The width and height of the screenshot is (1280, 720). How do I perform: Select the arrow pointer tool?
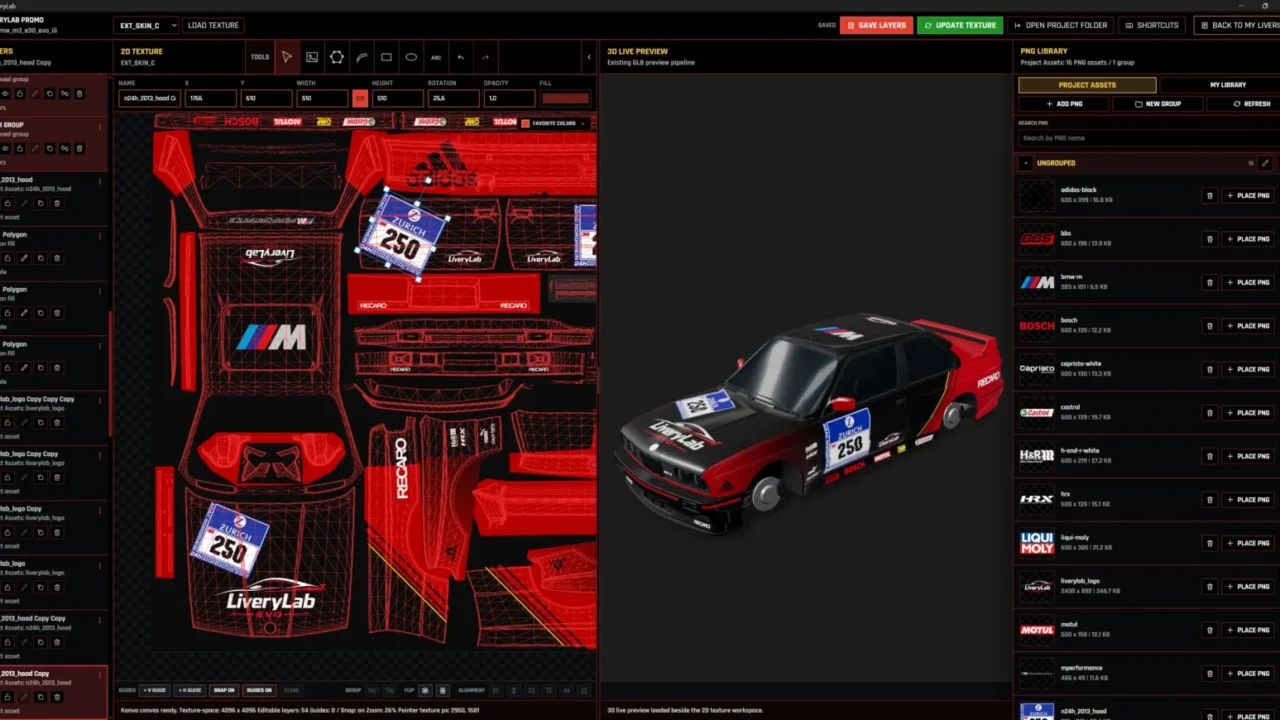(287, 57)
